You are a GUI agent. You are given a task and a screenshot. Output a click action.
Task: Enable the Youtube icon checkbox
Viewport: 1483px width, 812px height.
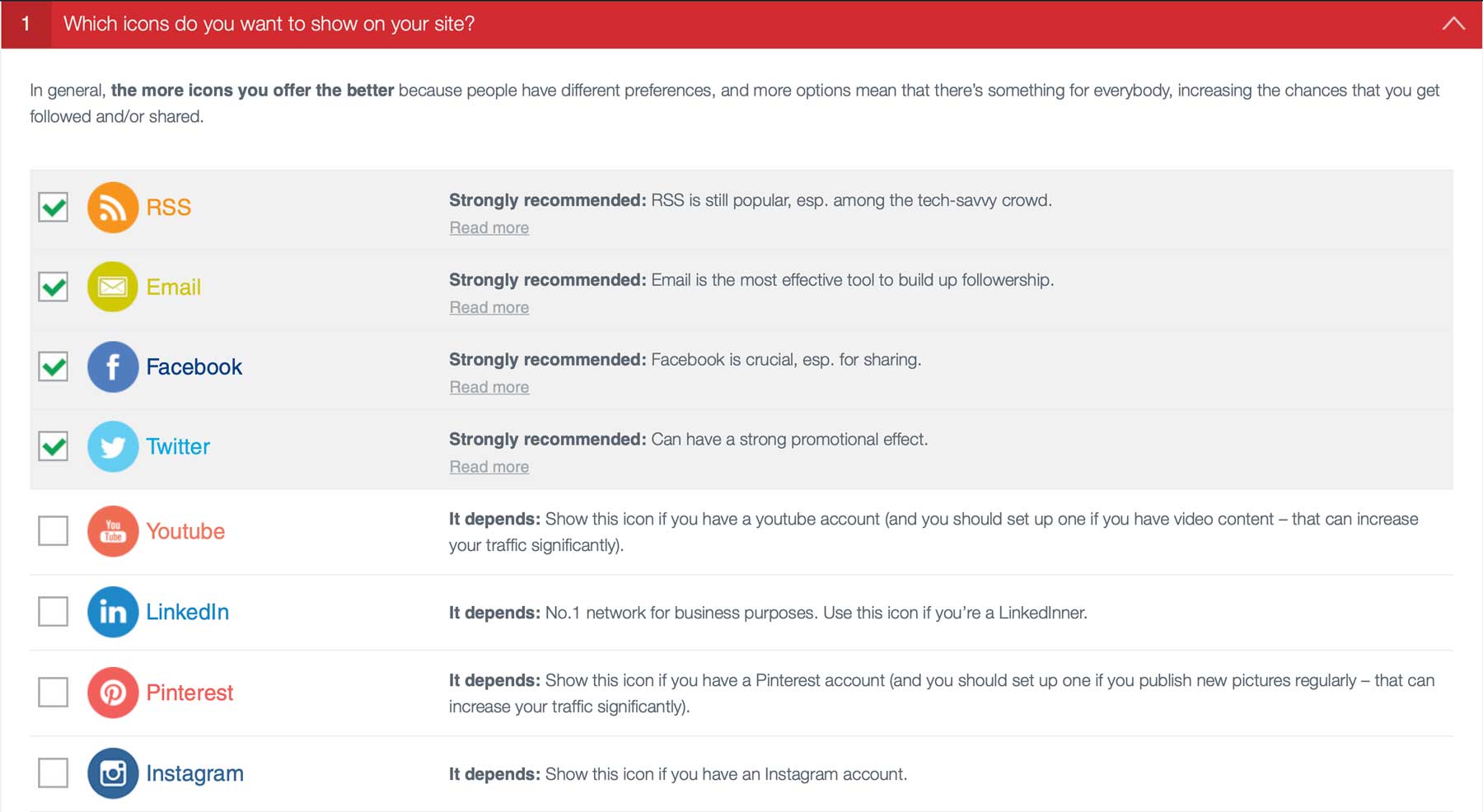[53, 532]
